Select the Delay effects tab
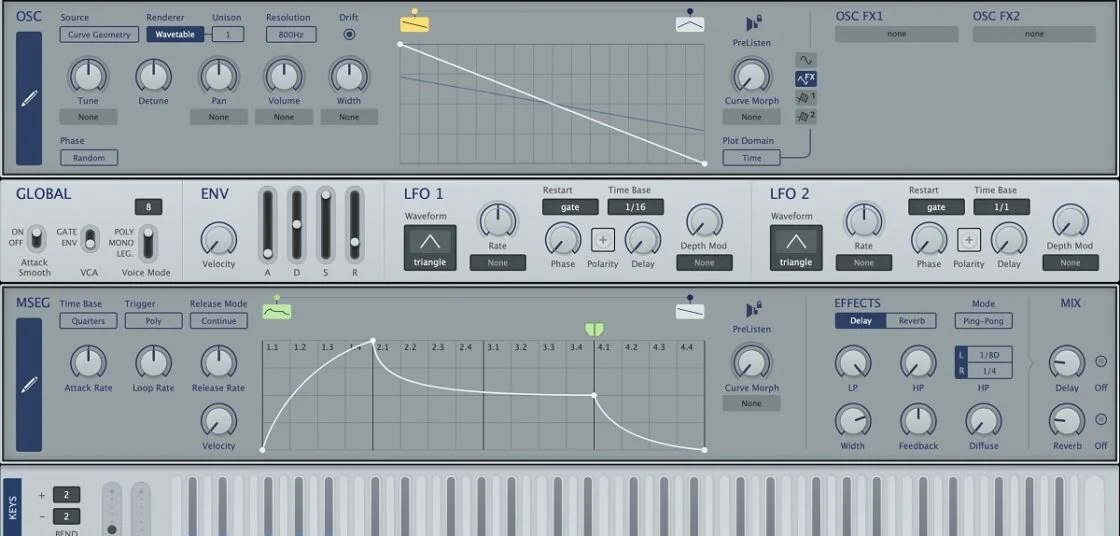The height and width of the screenshot is (536, 1120). point(860,321)
